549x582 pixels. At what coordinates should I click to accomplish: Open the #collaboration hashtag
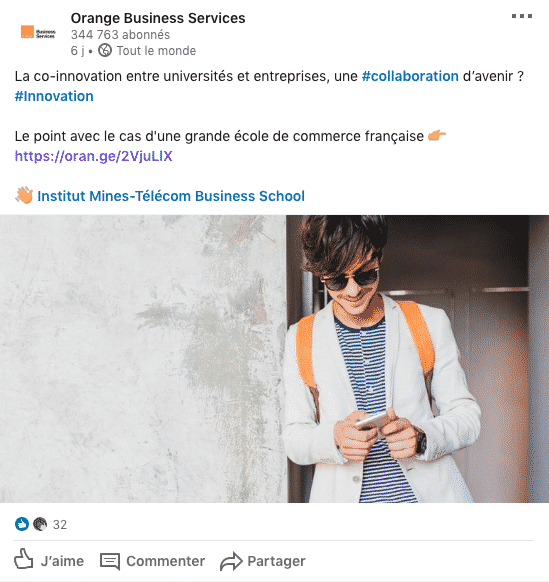pyautogui.click(x=410, y=76)
